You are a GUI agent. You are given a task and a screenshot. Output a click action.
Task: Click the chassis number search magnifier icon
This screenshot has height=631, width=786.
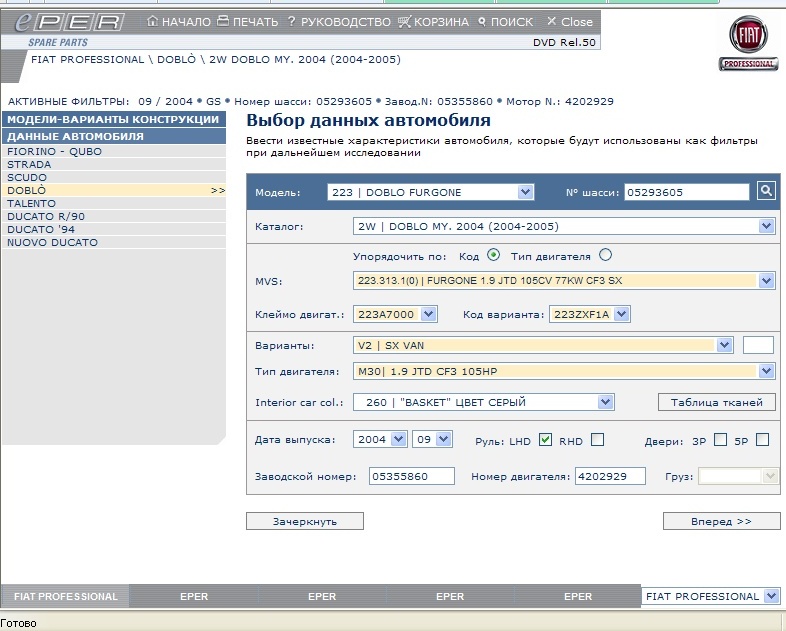pos(766,191)
